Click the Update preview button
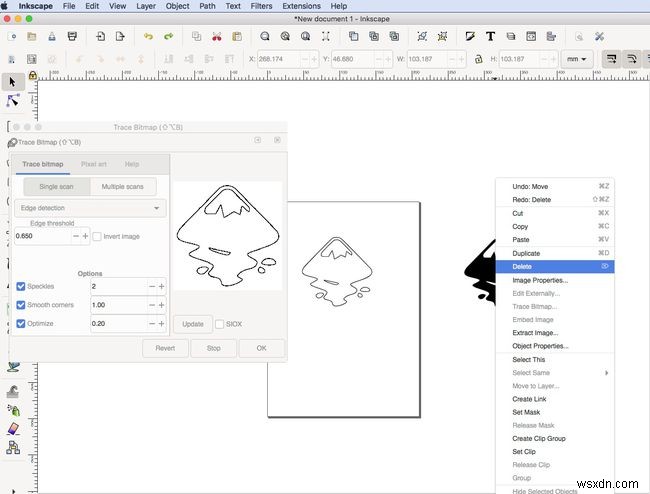650x494 pixels. [x=193, y=324]
